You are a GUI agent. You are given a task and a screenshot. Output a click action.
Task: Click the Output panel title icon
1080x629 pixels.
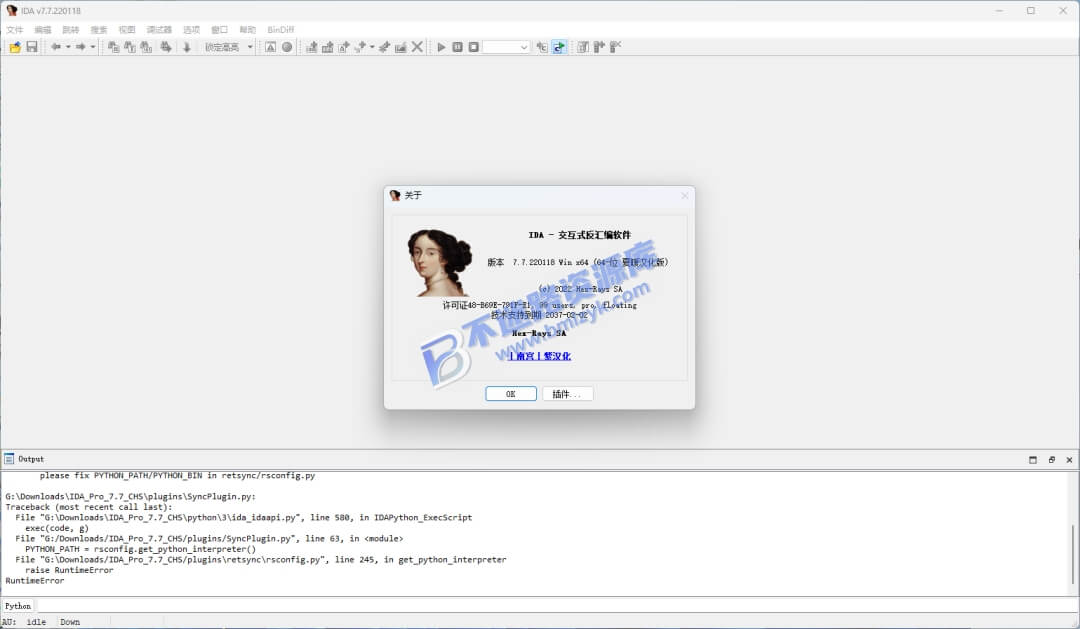click(x=9, y=459)
